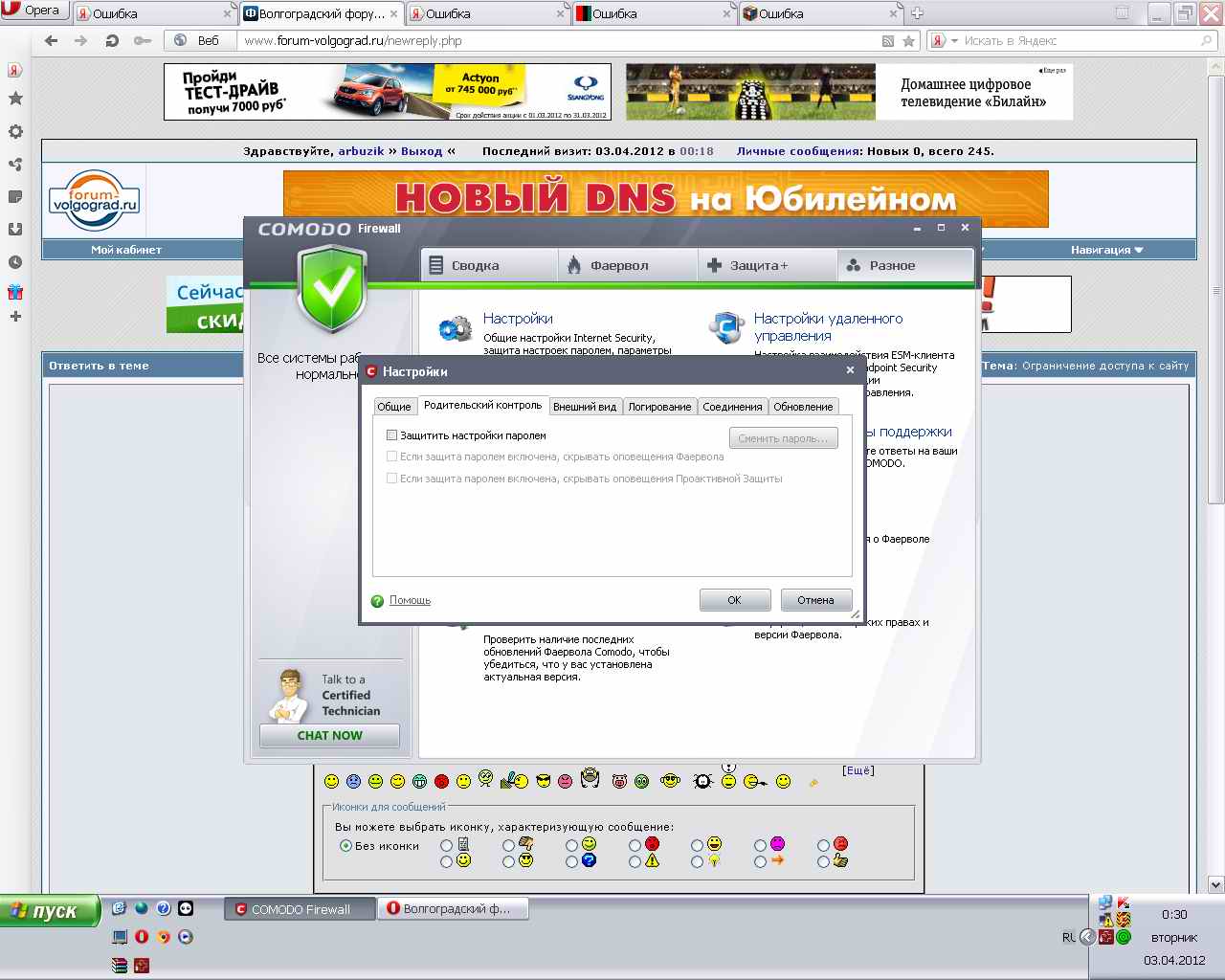The image size is (1225, 980).
Task: Open the Логирование tab
Action: (x=659, y=407)
